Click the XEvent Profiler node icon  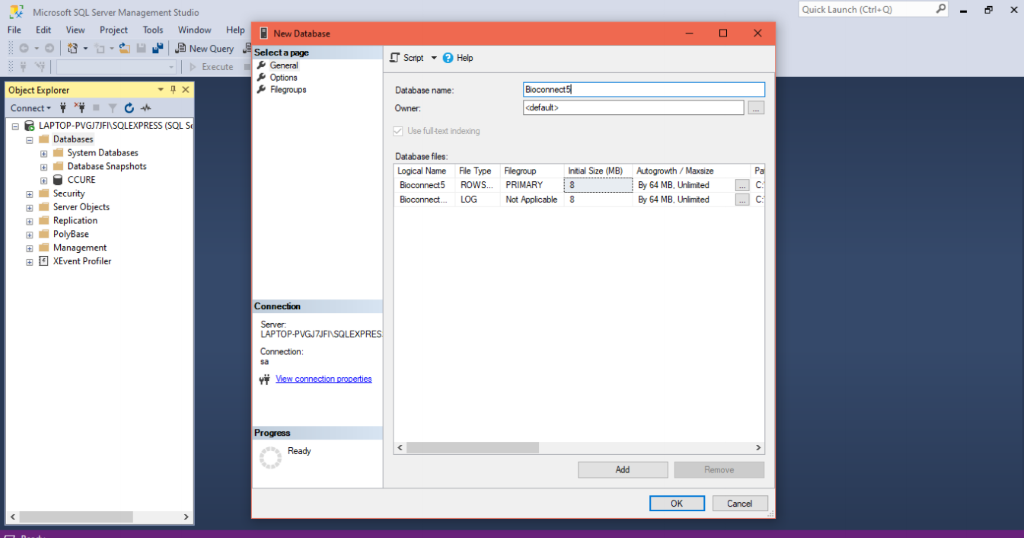pyautogui.click(x=44, y=261)
